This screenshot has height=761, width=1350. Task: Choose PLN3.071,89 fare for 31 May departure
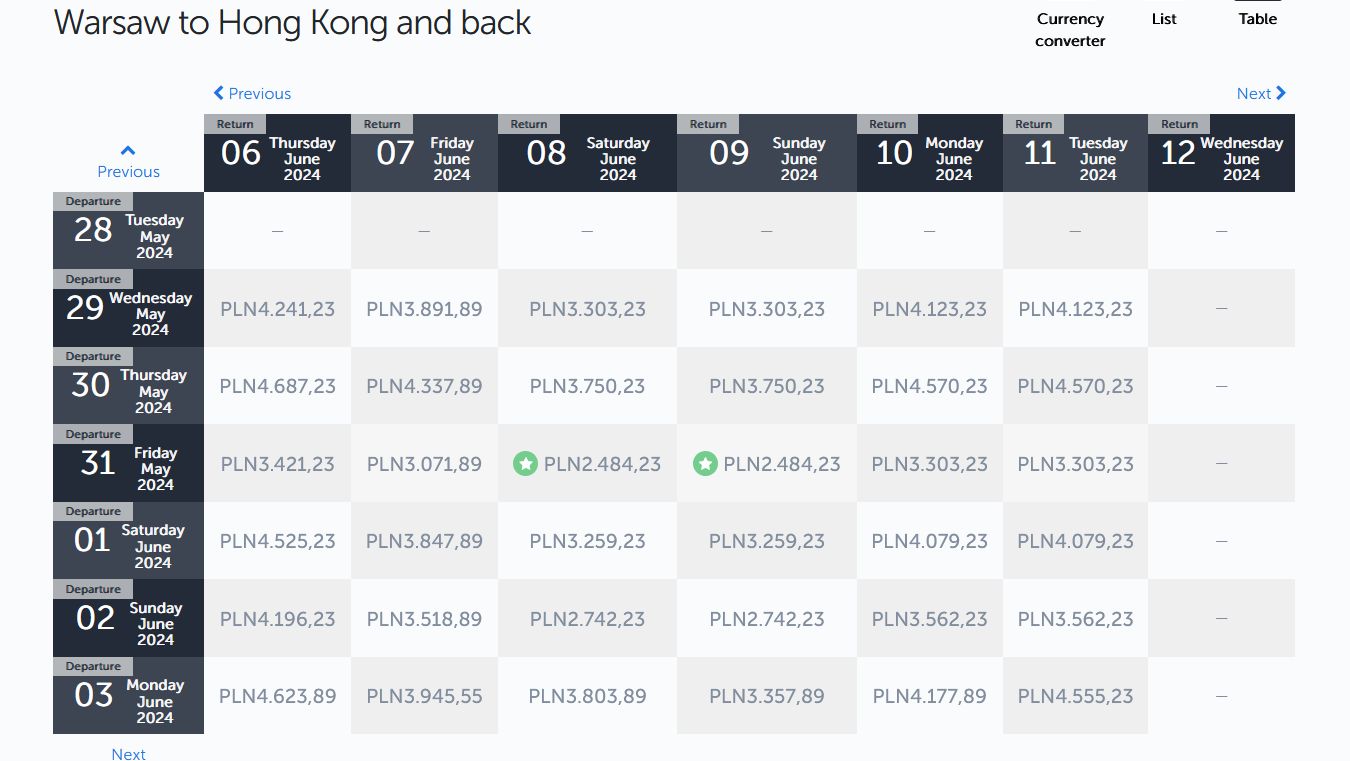(424, 464)
